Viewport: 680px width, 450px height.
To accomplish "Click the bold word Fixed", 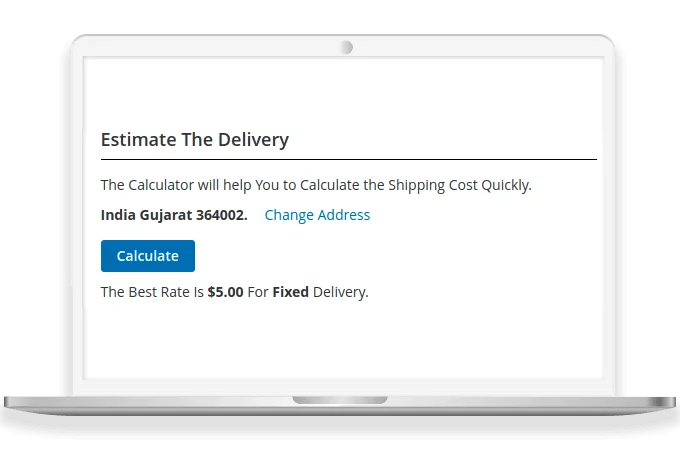I will pos(290,293).
